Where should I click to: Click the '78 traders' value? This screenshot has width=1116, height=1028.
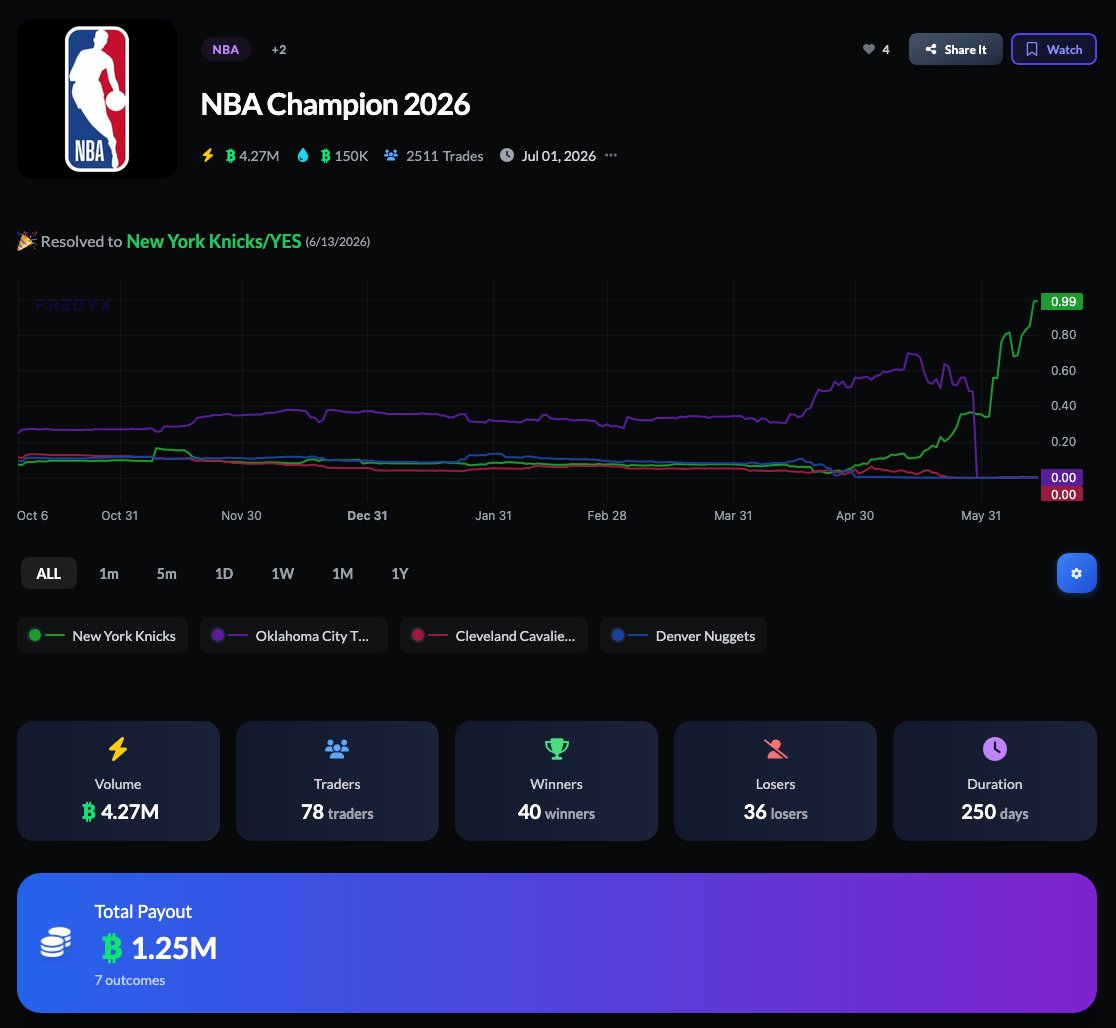click(337, 812)
